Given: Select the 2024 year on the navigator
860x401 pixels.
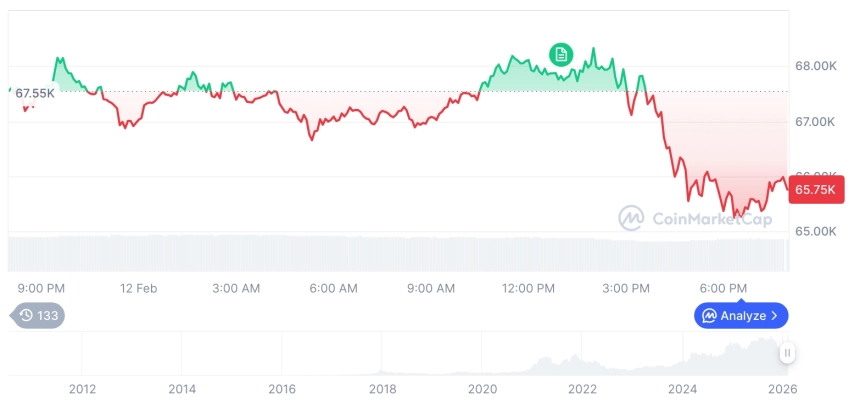Looking at the screenshot, I should (x=682, y=389).
